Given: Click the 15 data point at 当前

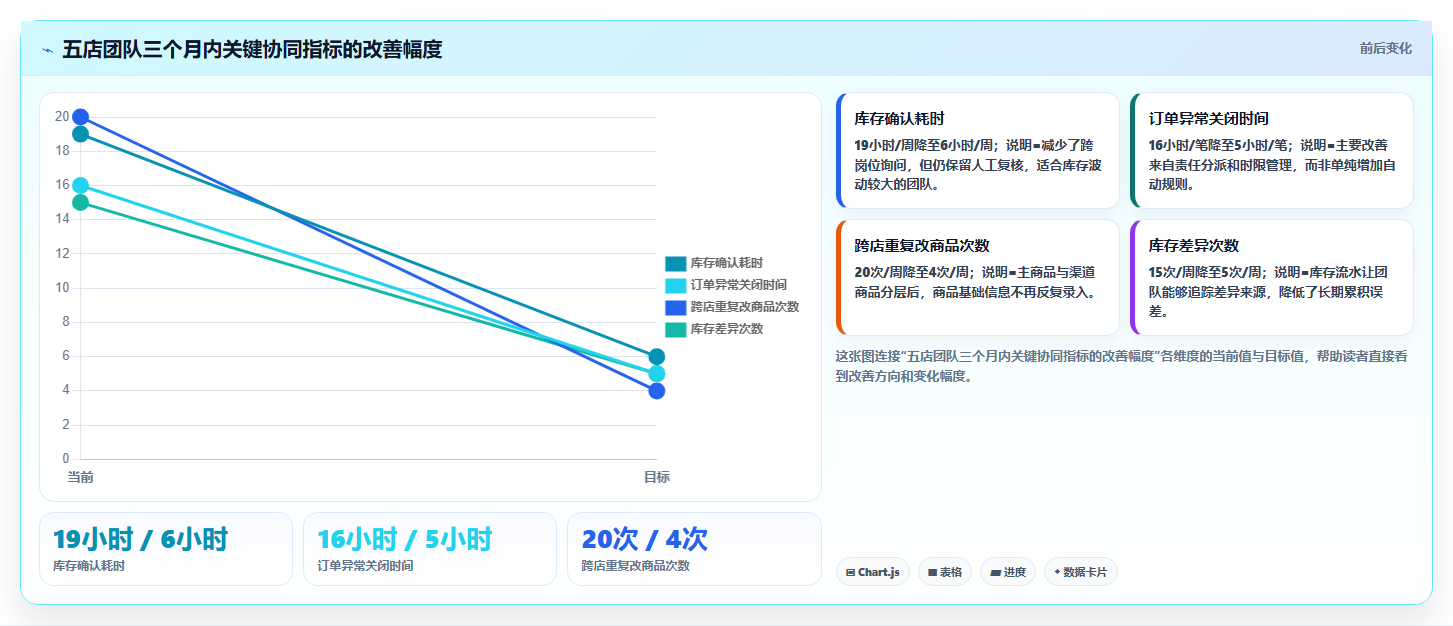Looking at the screenshot, I should (81, 202).
